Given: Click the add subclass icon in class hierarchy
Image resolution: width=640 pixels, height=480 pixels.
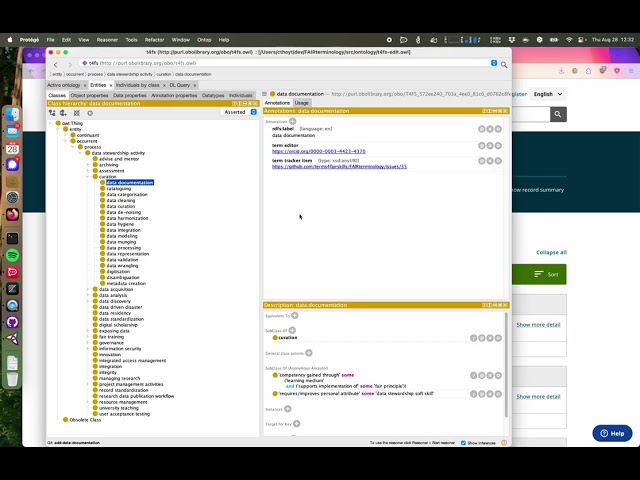Looking at the screenshot, I should pyautogui.click(x=52, y=113).
